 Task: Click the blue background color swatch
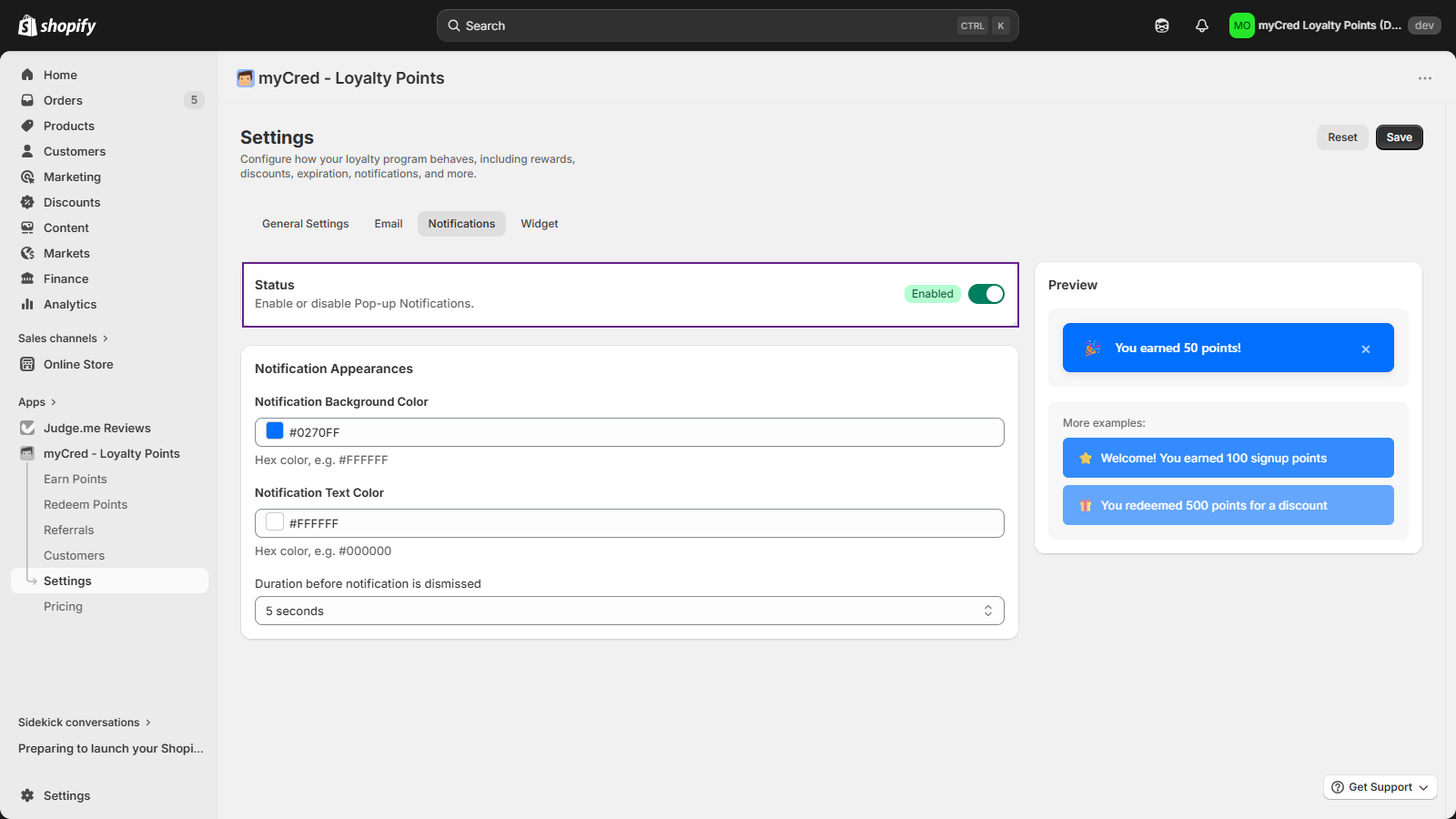click(275, 431)
